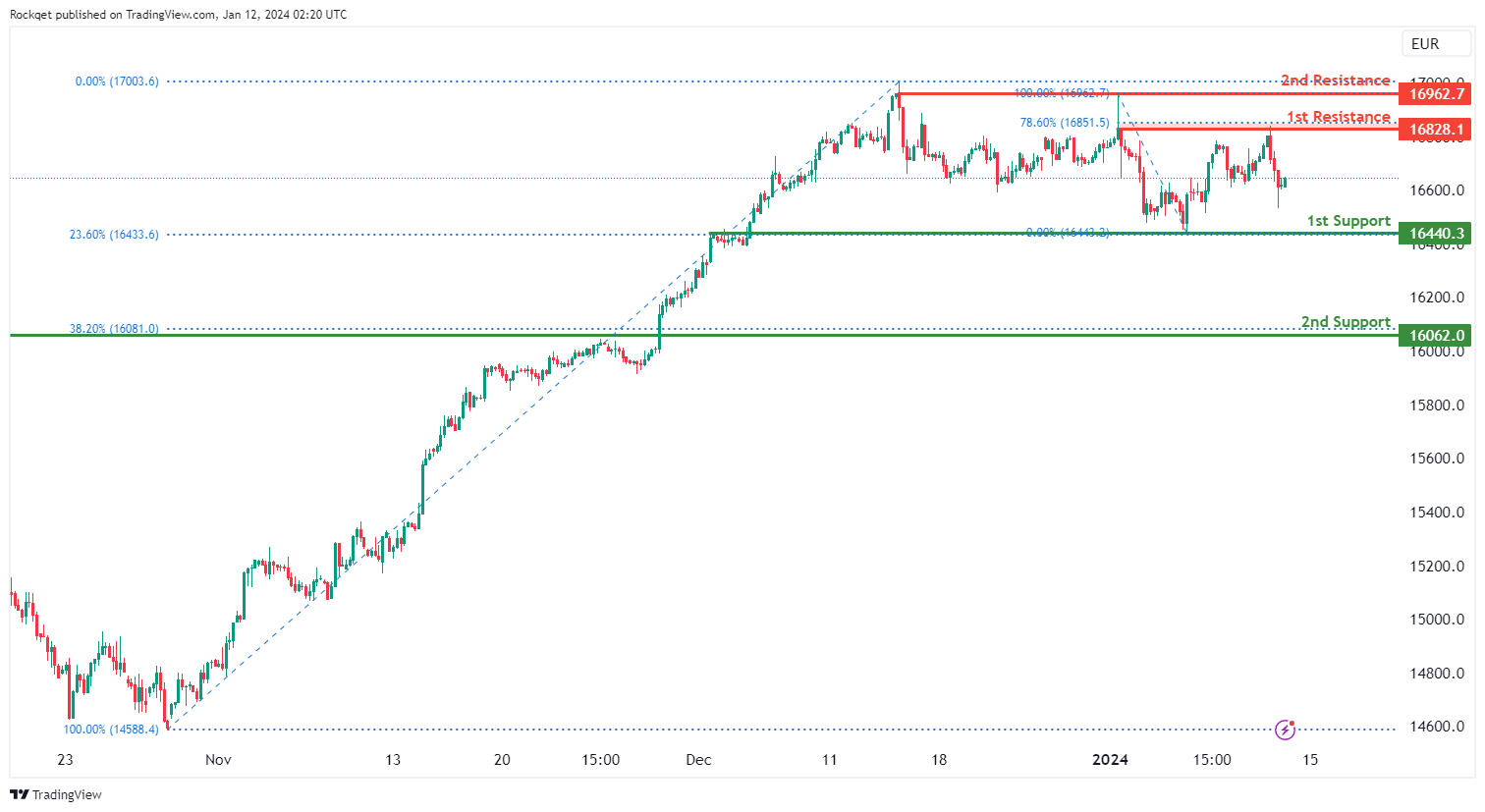Click the '2nd Resistance' text label
Screen dimensions: 1485x812
(x=1335, y=81)
